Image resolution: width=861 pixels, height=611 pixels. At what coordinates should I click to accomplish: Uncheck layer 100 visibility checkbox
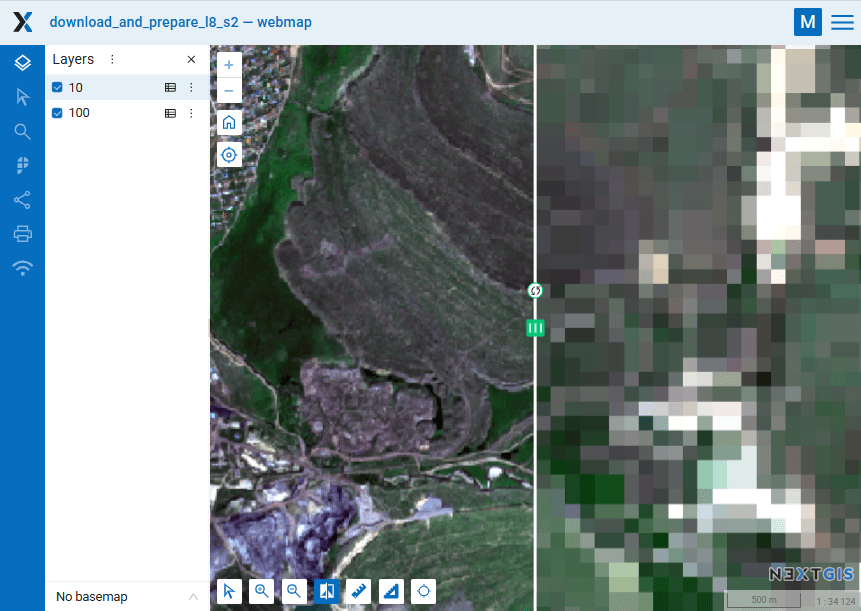click(x=58, y=113)
